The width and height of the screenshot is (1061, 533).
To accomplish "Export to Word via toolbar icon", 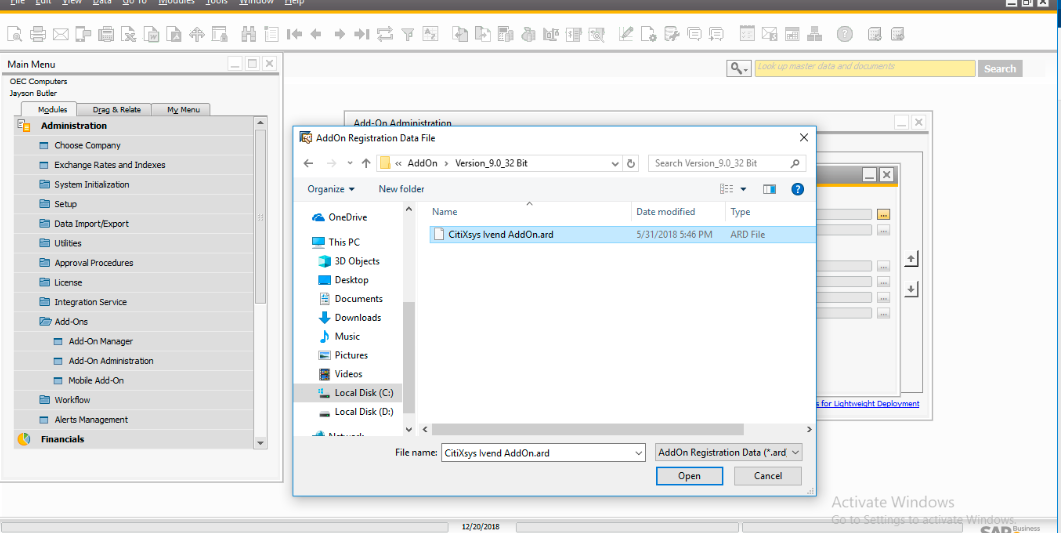I will 152,34.
